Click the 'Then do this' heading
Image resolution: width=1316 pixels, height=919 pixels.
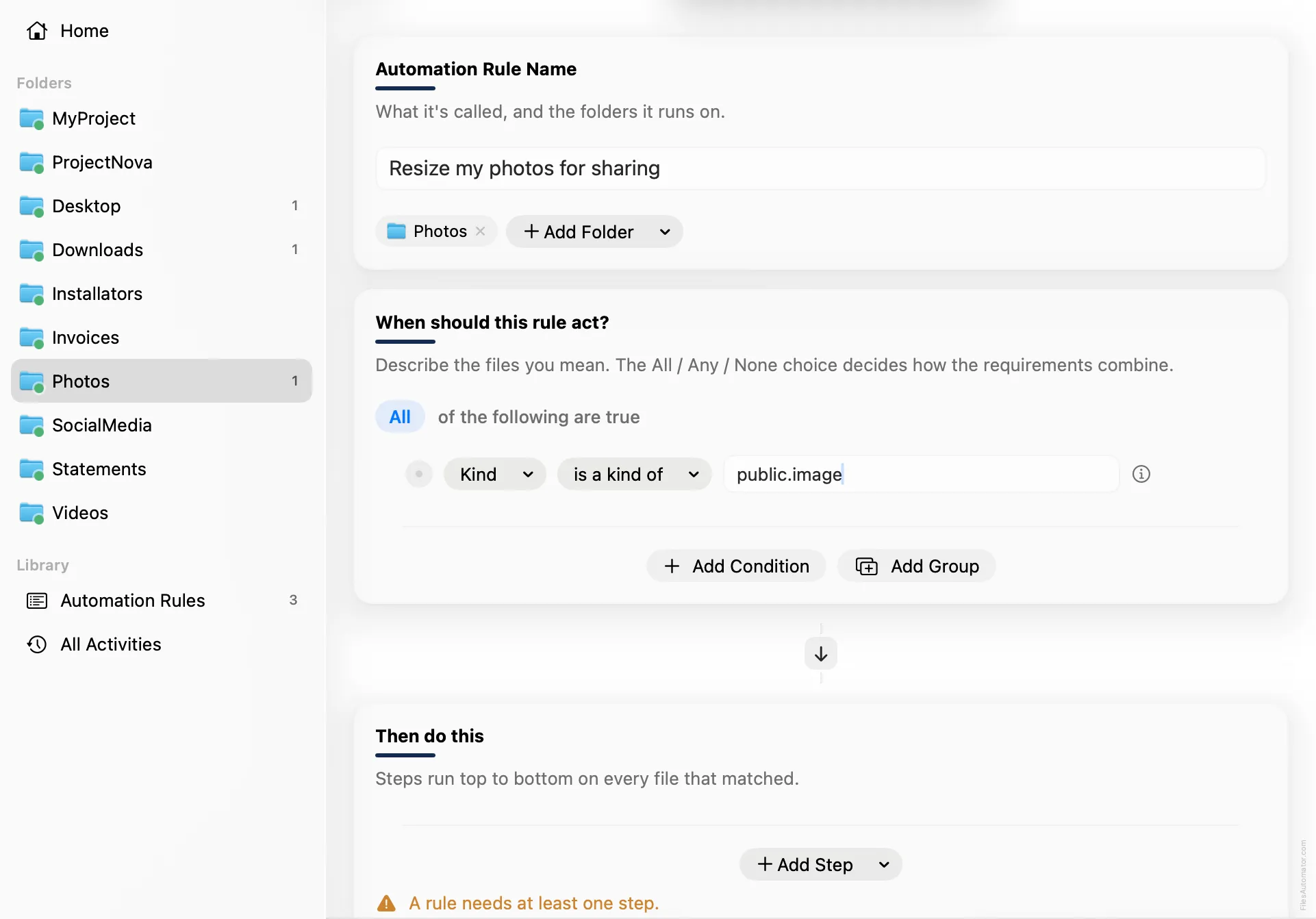(x=429, y=736)
